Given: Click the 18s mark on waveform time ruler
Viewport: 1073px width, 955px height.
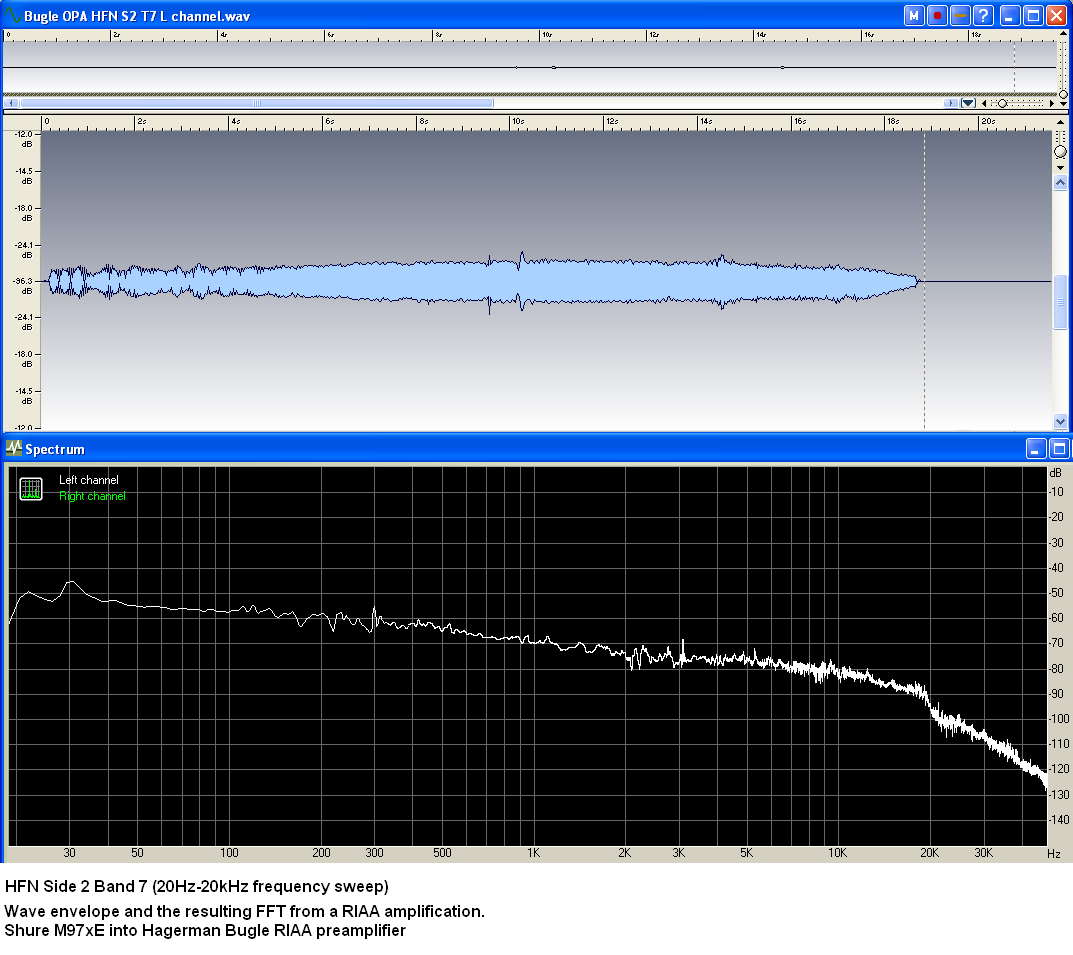Looking at the screenshot, I should (893, 121).
